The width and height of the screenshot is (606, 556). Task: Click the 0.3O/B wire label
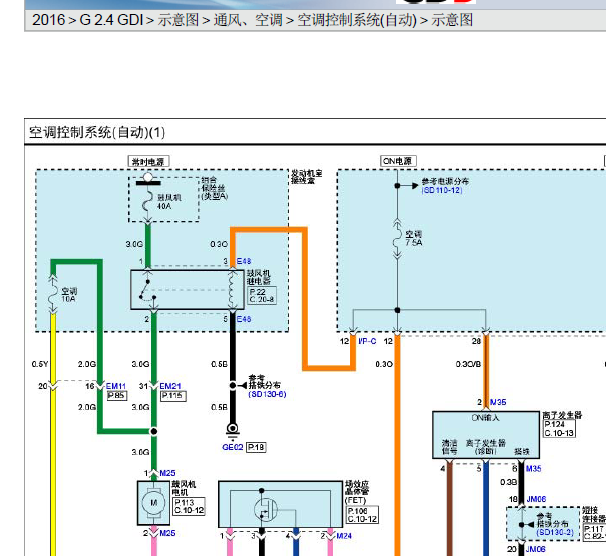click(x=468, y=364)
